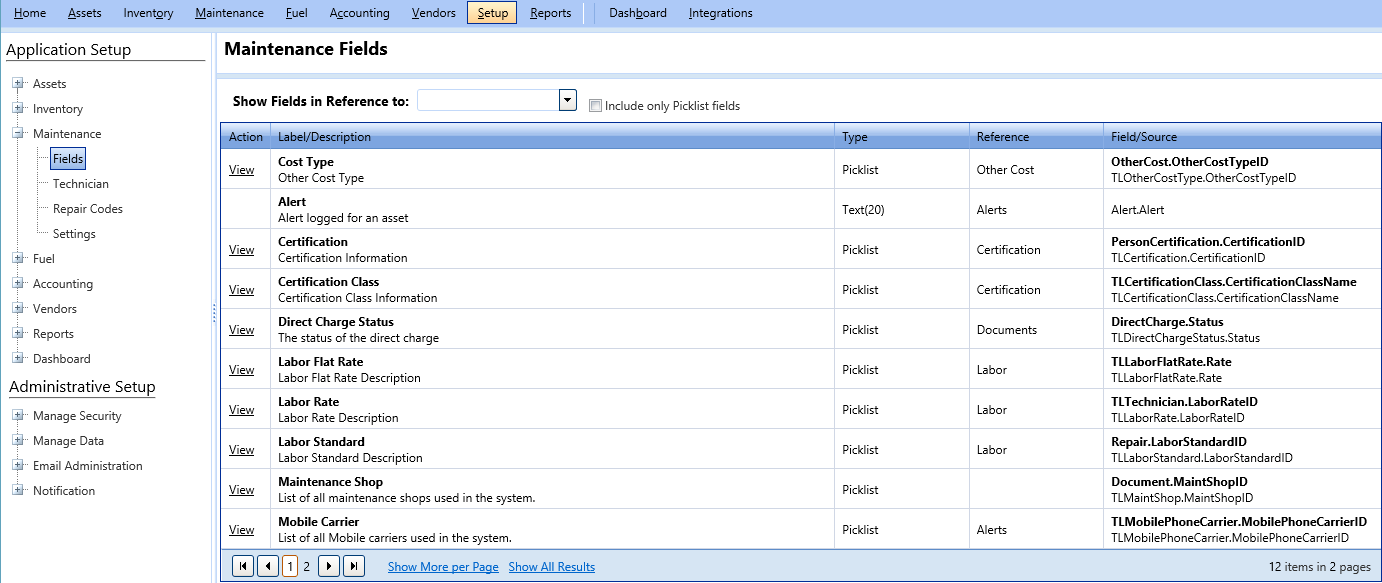Sort by the Type column header
This screenshot has width=1382, height=583.
click(x=855, y=137)
